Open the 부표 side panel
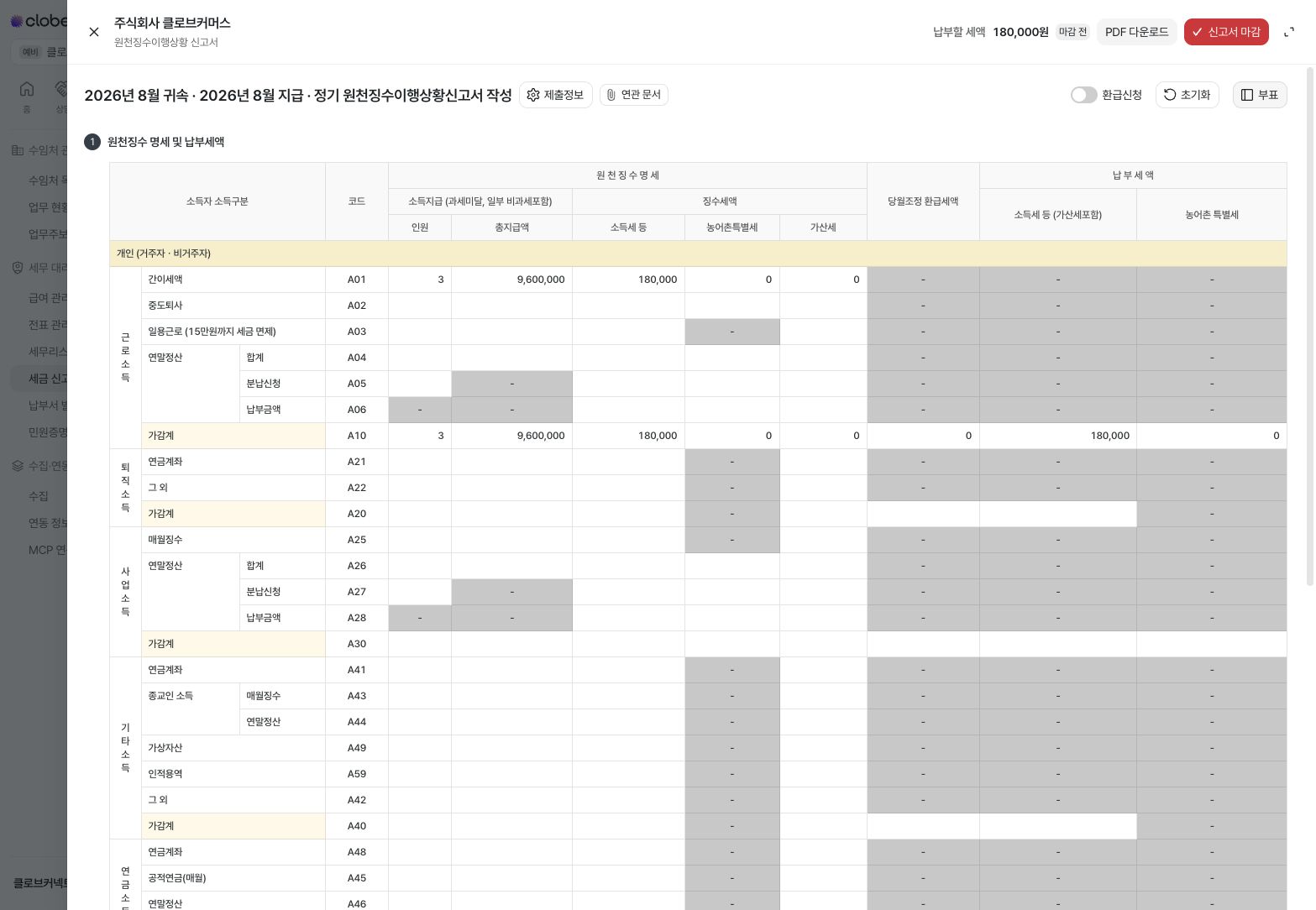This screenshot has width=1316, height=910. tap(1260, 95)
